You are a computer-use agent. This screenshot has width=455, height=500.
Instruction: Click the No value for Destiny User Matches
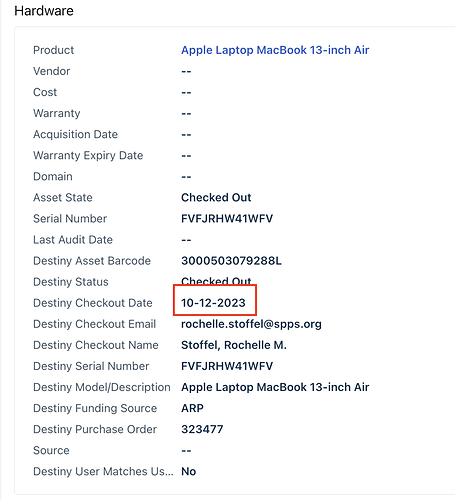point(189,471)
